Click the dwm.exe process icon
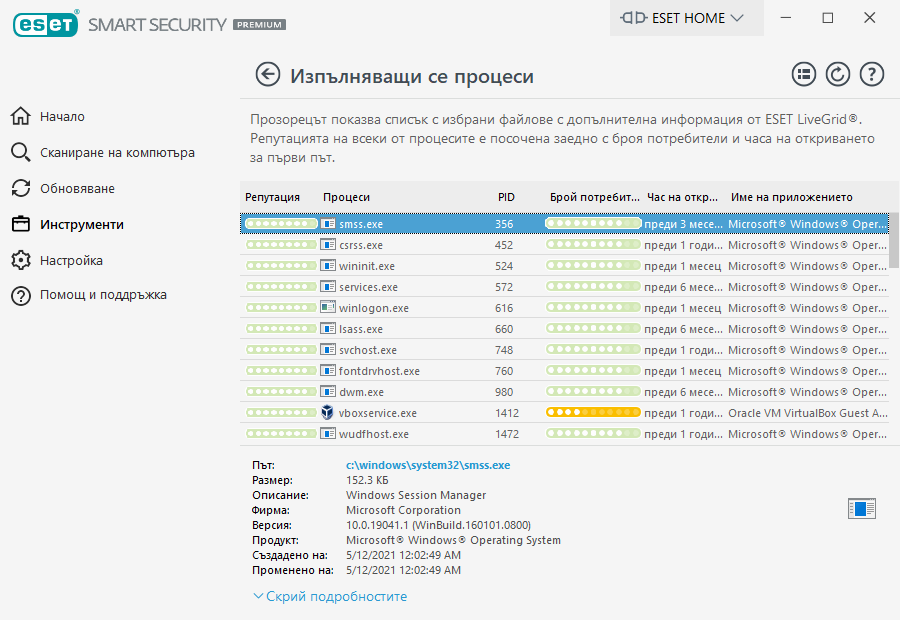The image size is (900, 620). (x=328, y=392)
